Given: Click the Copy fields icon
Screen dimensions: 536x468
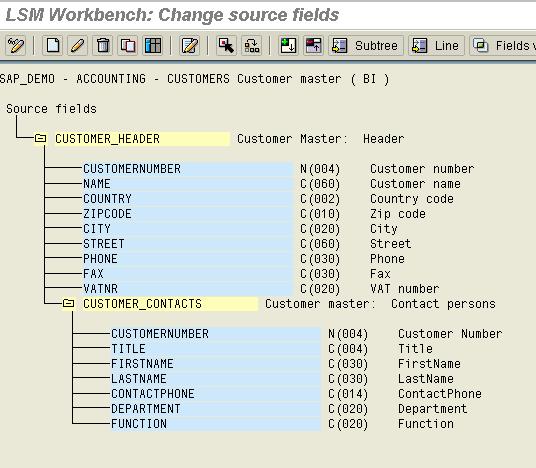Looking at the screenshot, I should click(x=128, y=45).
